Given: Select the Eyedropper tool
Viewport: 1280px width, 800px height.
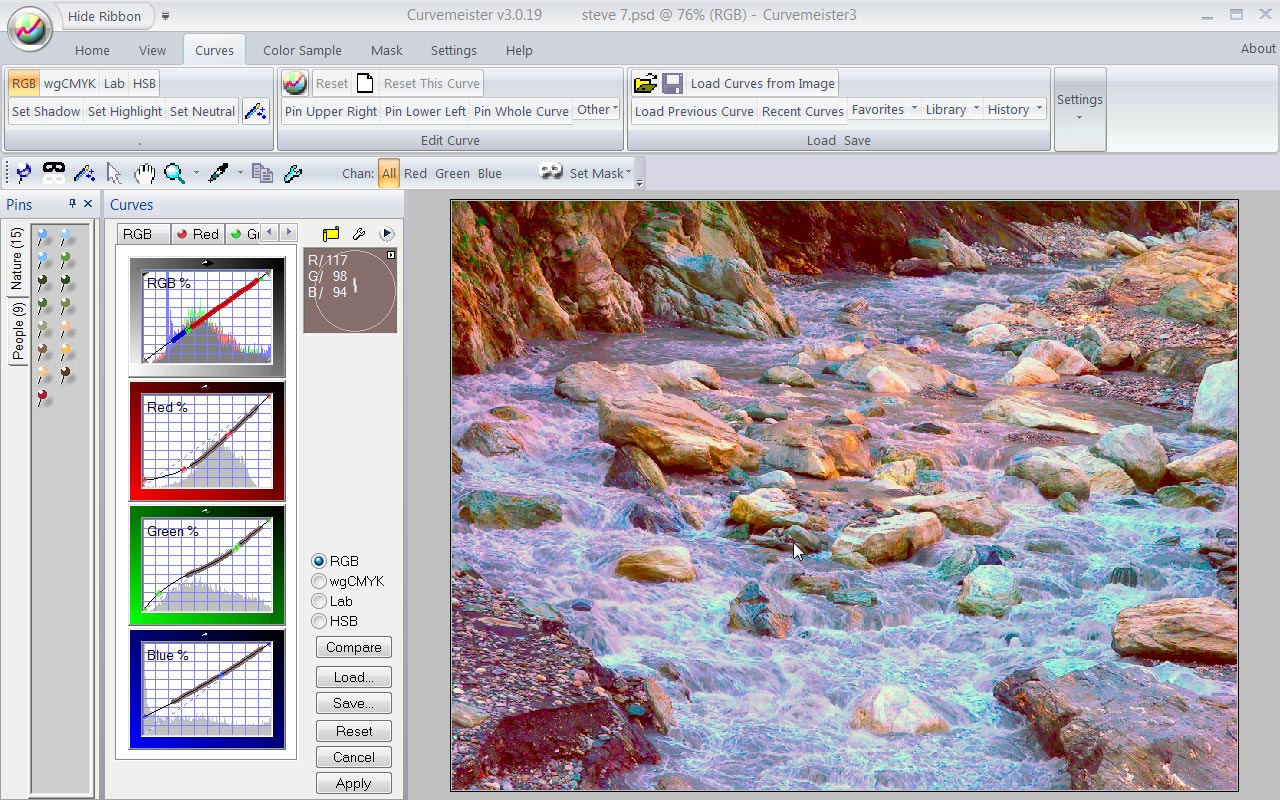Looking at the screenshot, I should click(x=219, y=173).
